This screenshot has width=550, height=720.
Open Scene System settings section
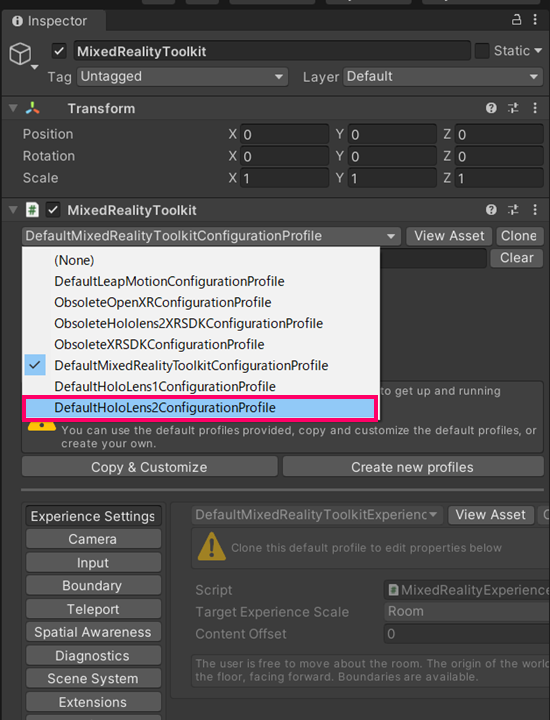(93, 678)
